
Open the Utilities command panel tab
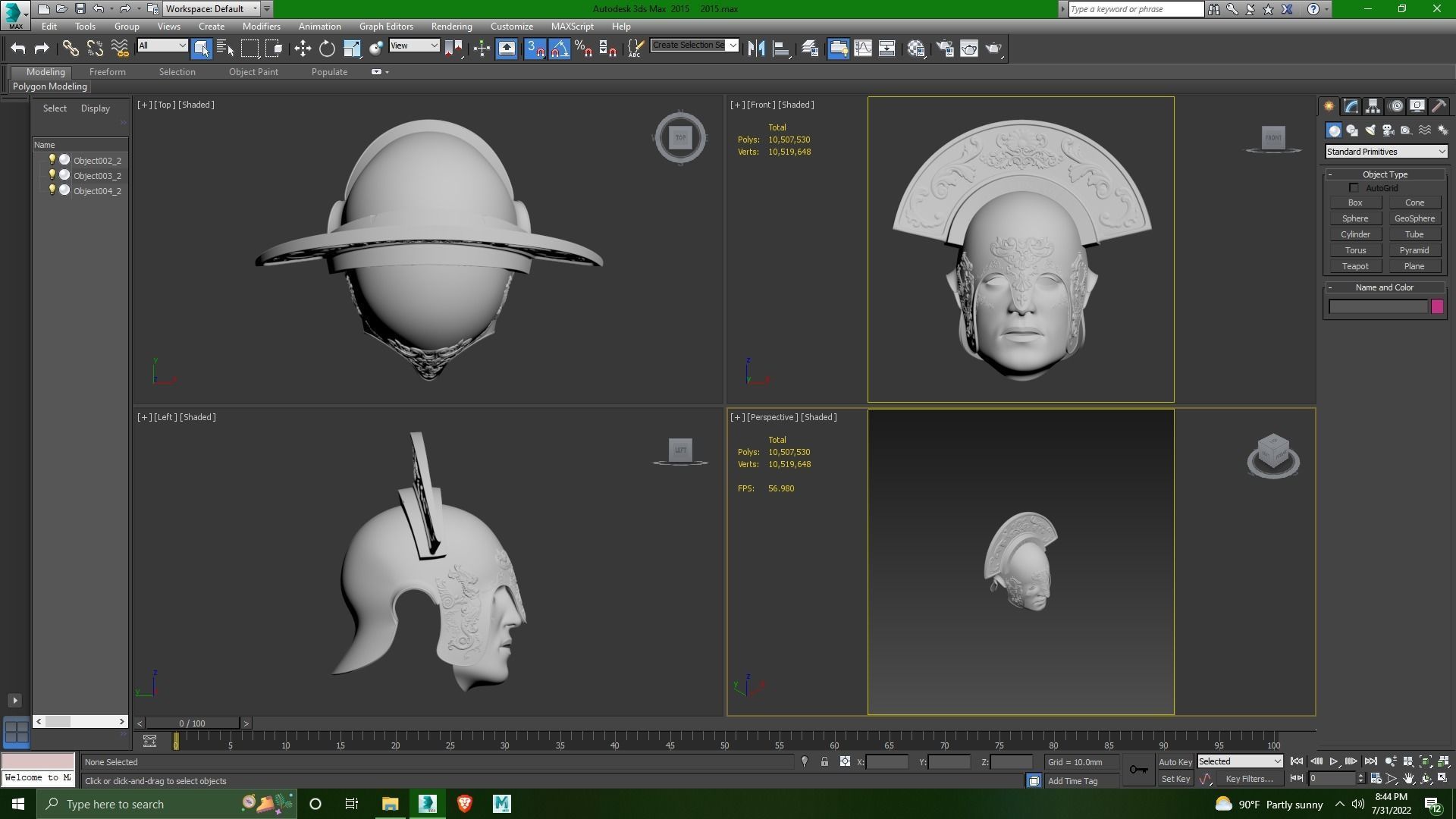[x=1439, y=106]
